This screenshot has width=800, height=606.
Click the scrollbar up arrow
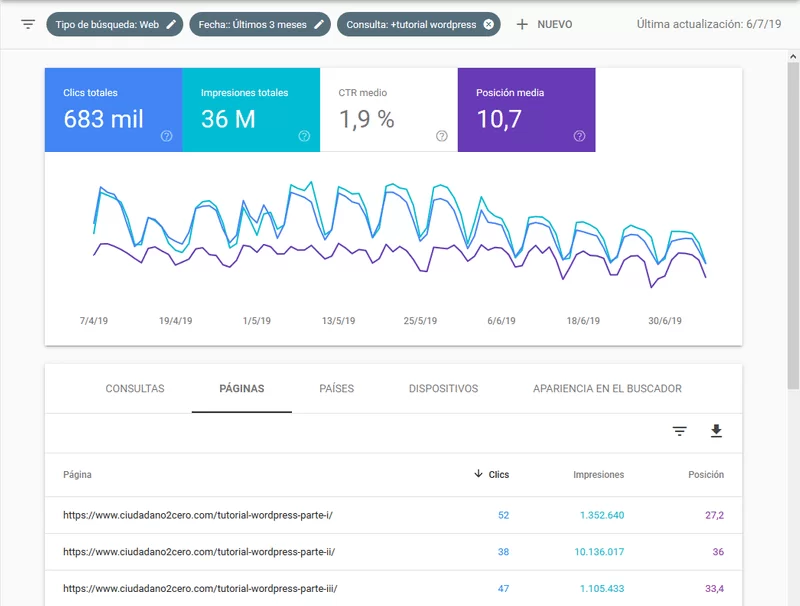click(x=793, y=56)
